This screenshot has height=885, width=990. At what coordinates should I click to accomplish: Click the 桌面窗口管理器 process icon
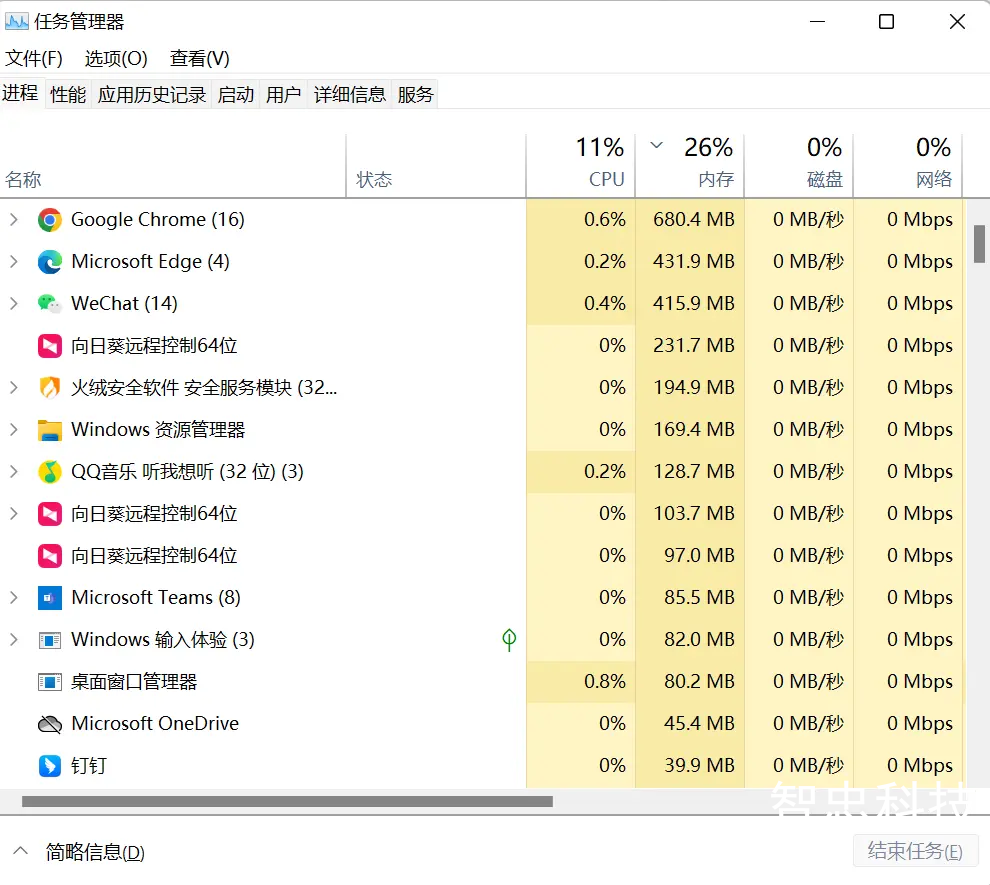50,682
